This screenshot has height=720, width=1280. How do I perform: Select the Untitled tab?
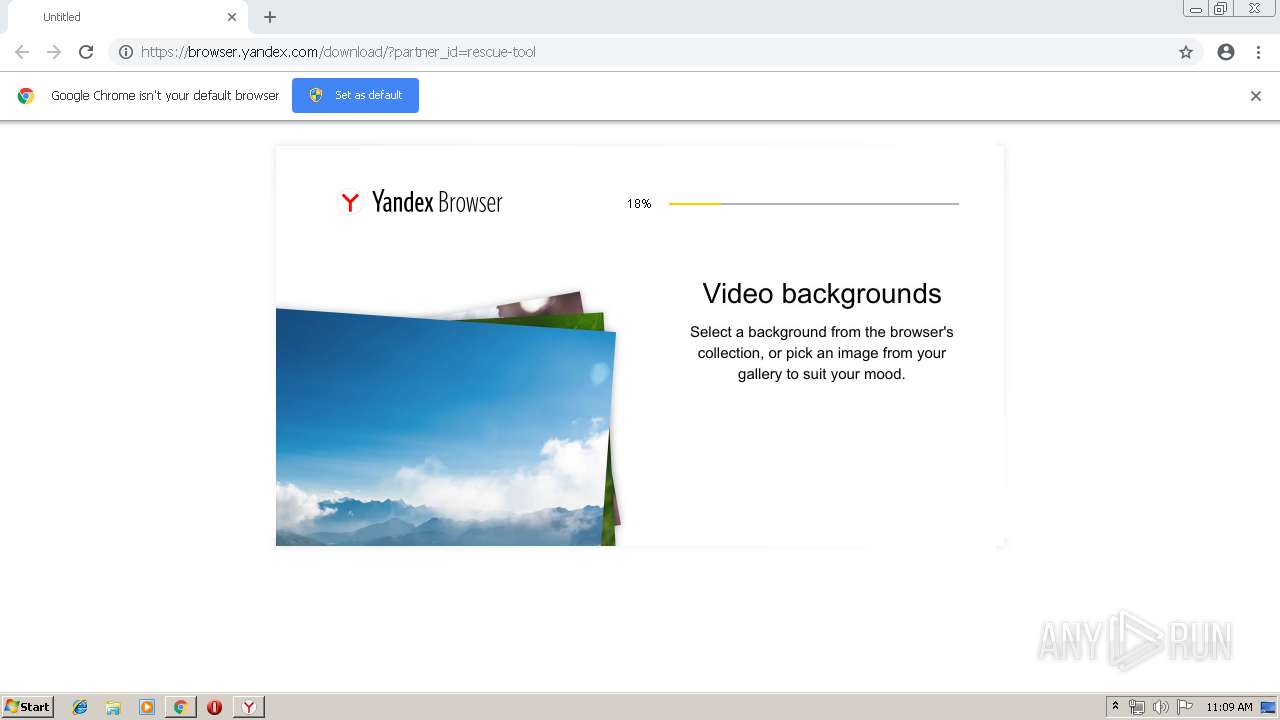click(128, 17)
